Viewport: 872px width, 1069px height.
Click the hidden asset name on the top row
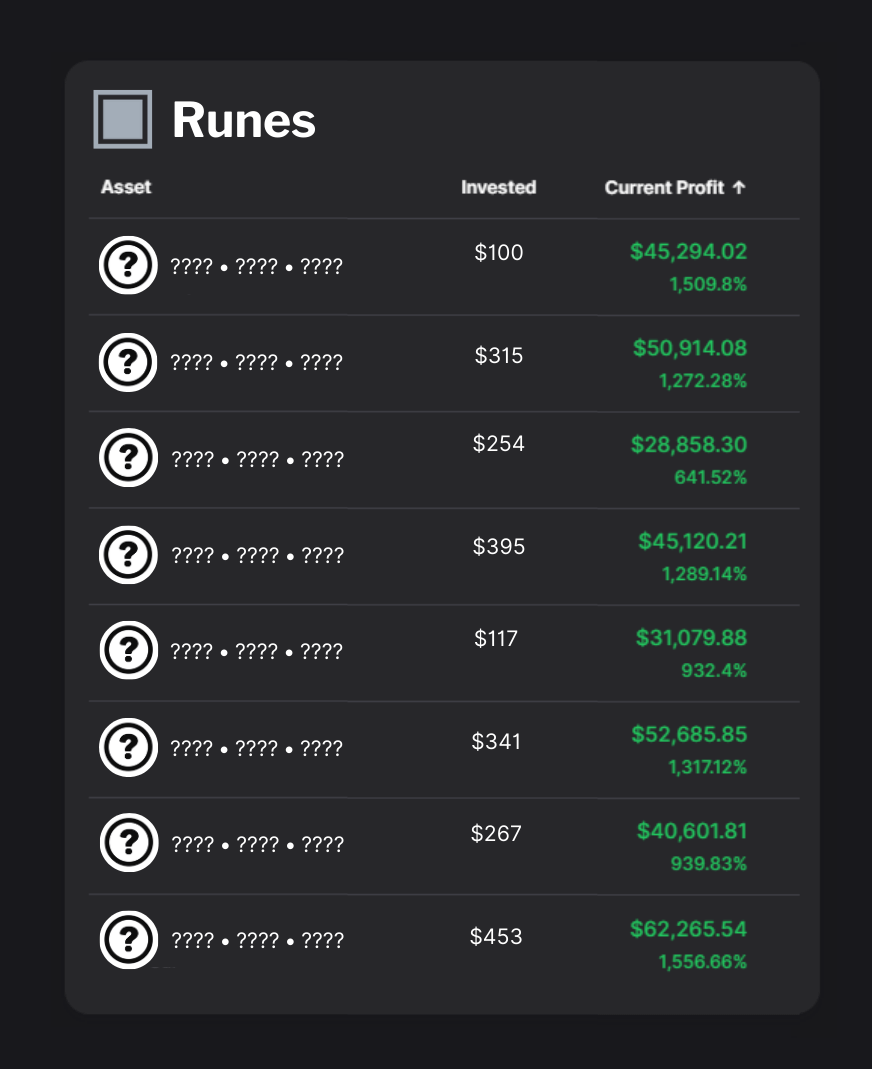click(x=254, y=267)
